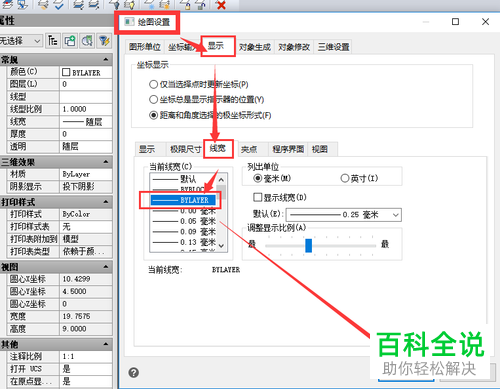Collapse the 常规 properties section
The height and width of the screenshot is (389, 500).
tap(106, 60)
